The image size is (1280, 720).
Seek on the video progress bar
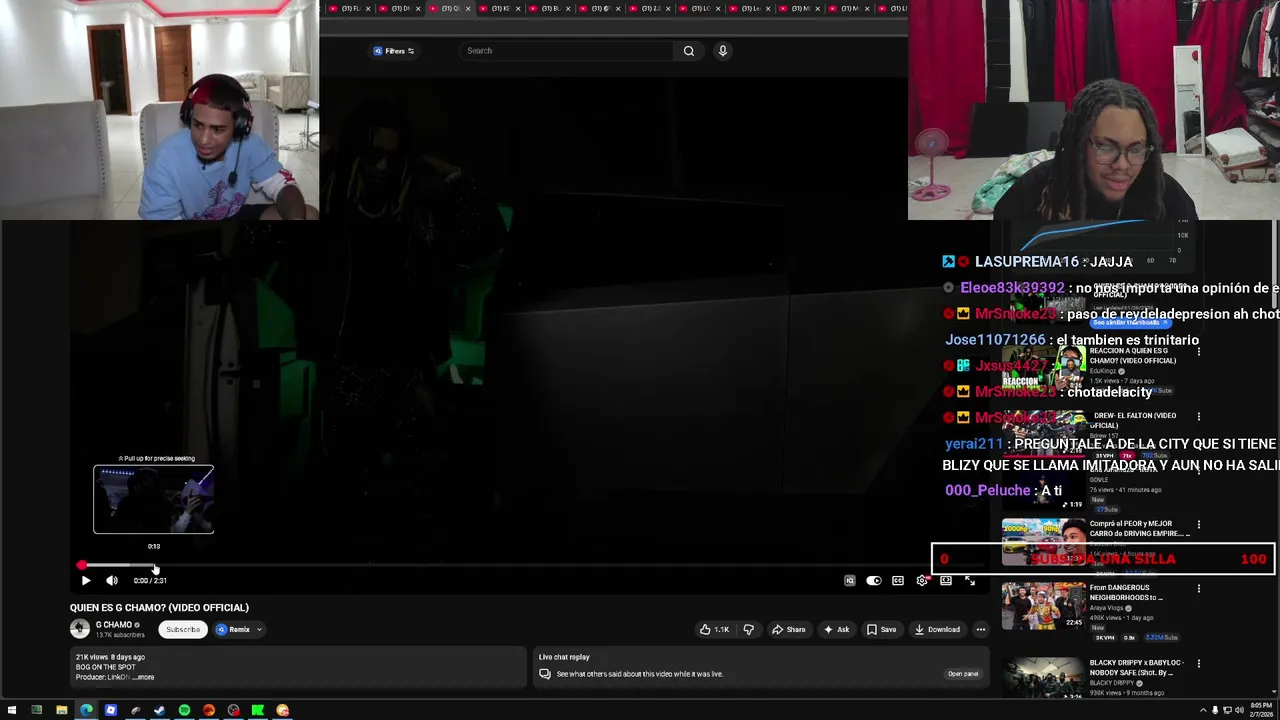pos(530,565)
